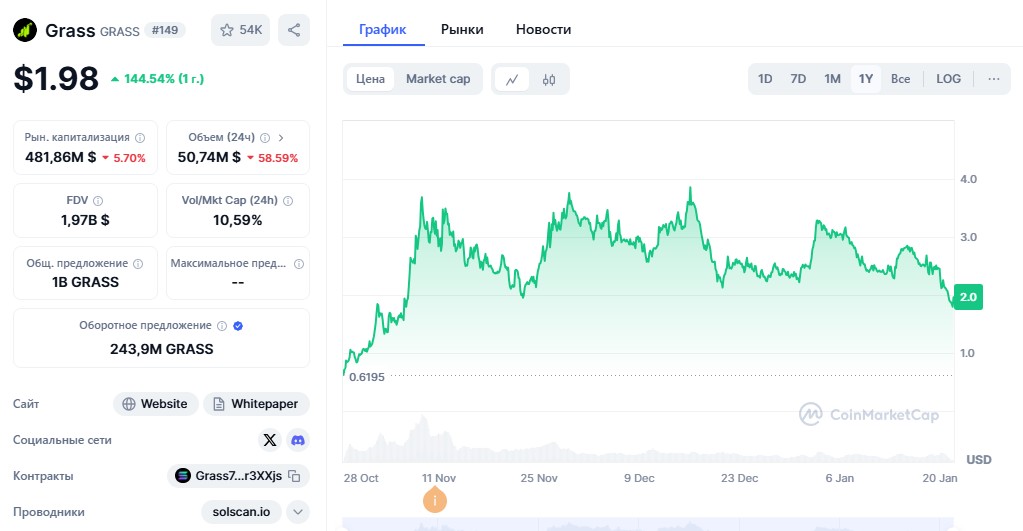
Task: Toggle LOG scale on chart
Action: 948,79
